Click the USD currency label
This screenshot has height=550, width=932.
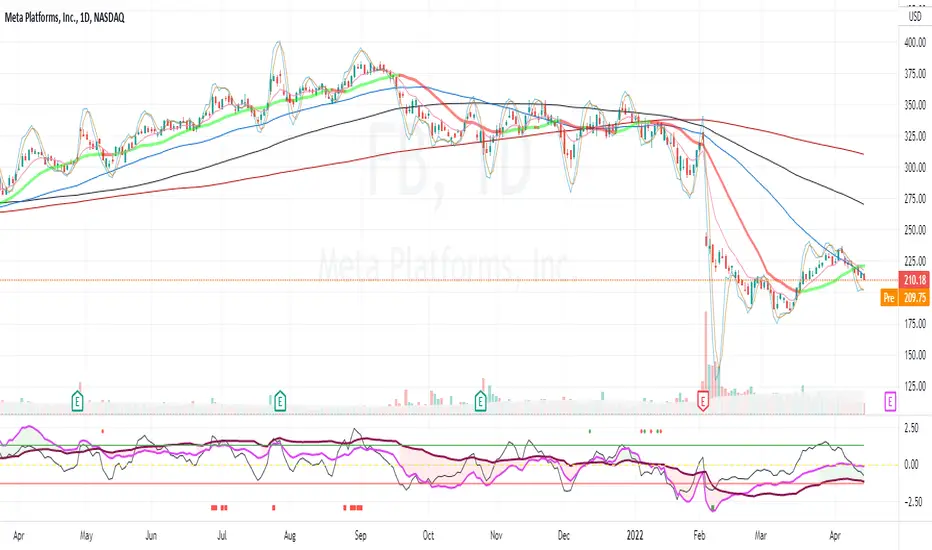click(x=915, y=17)
